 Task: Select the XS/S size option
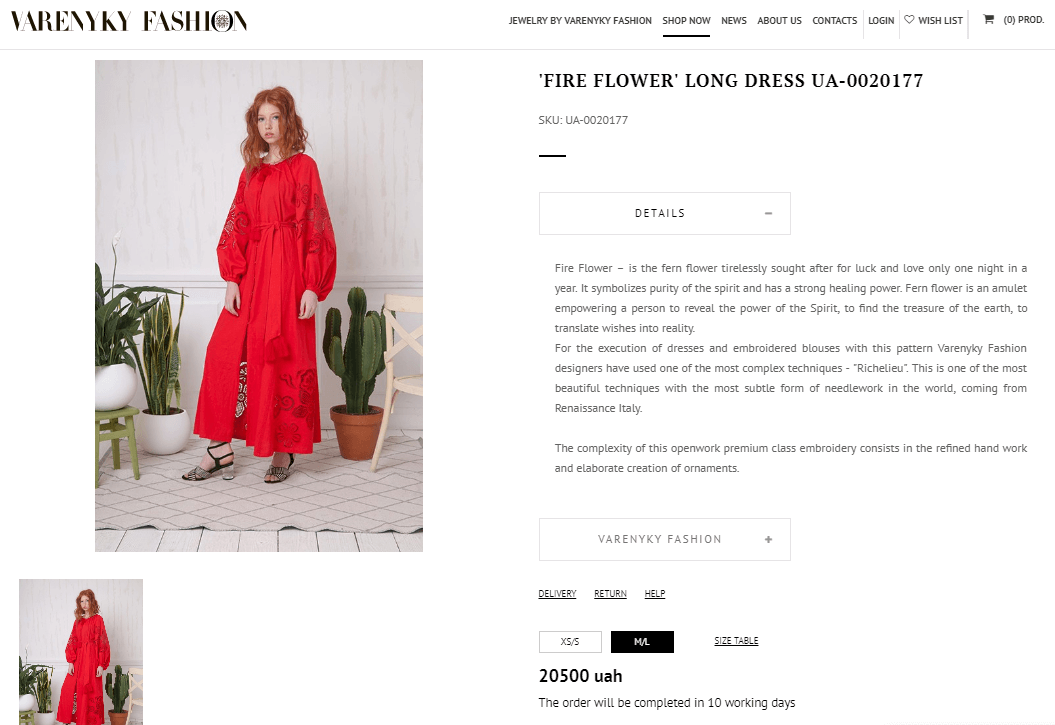point(570,642)
